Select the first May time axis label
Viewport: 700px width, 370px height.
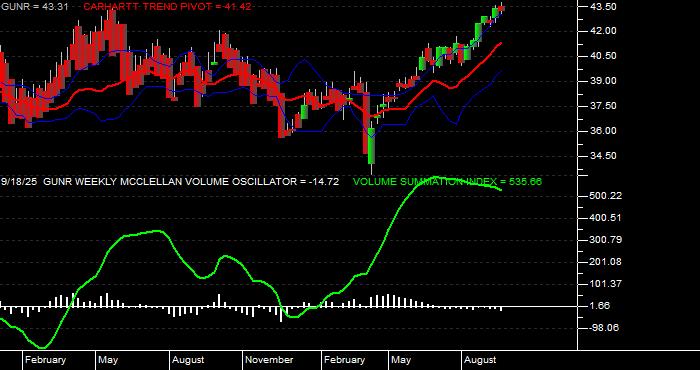point(108,360)
